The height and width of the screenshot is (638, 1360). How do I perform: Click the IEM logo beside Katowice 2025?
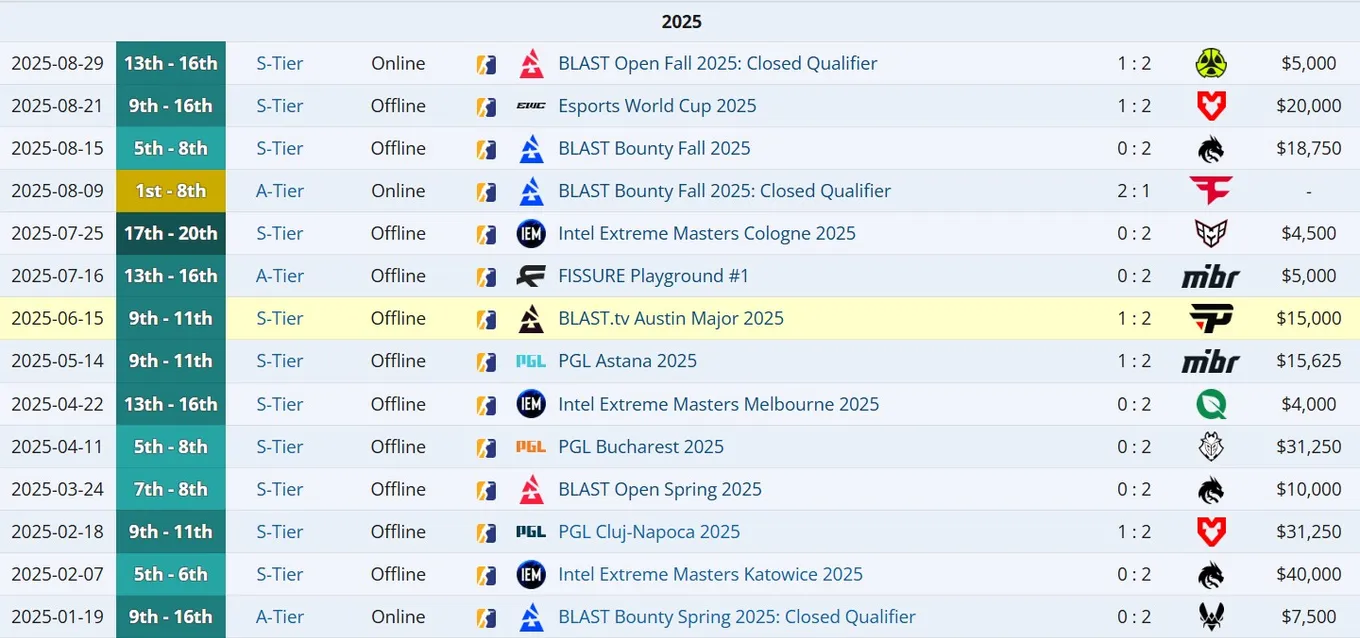click(531, 574)
